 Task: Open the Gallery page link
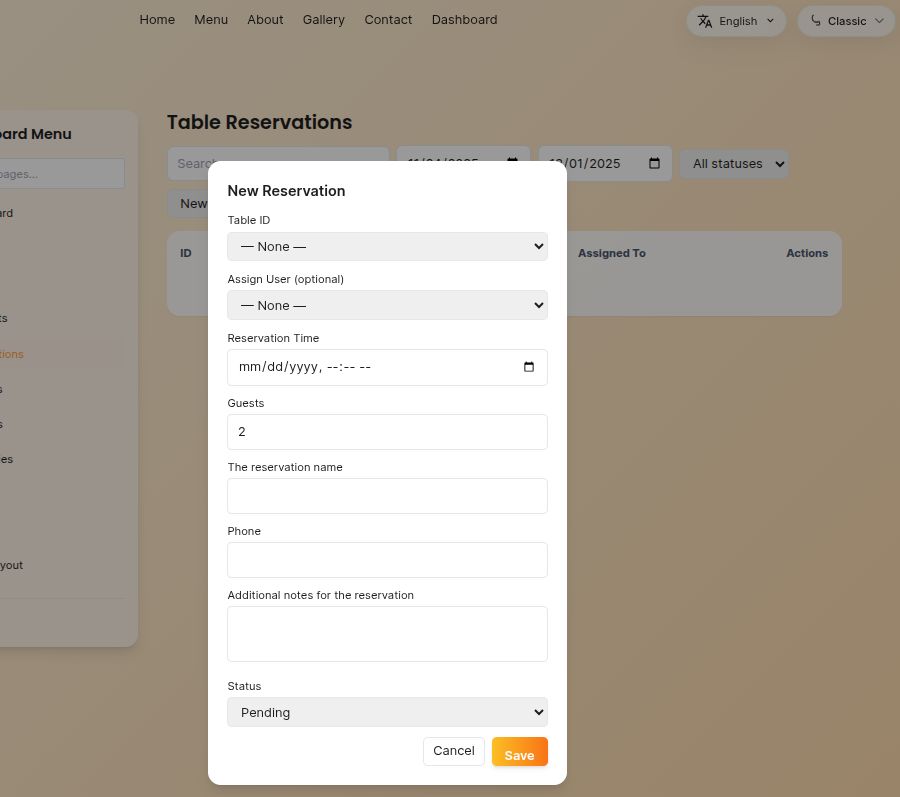[324, 19]
